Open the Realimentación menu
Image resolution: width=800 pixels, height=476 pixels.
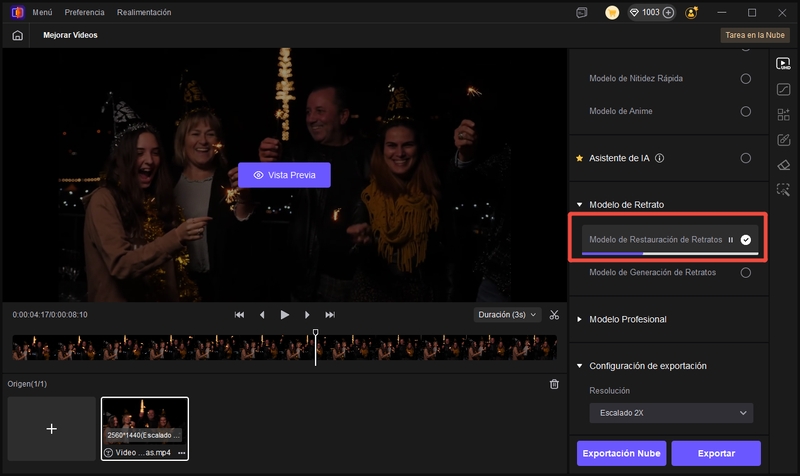(x=144, y=12)
